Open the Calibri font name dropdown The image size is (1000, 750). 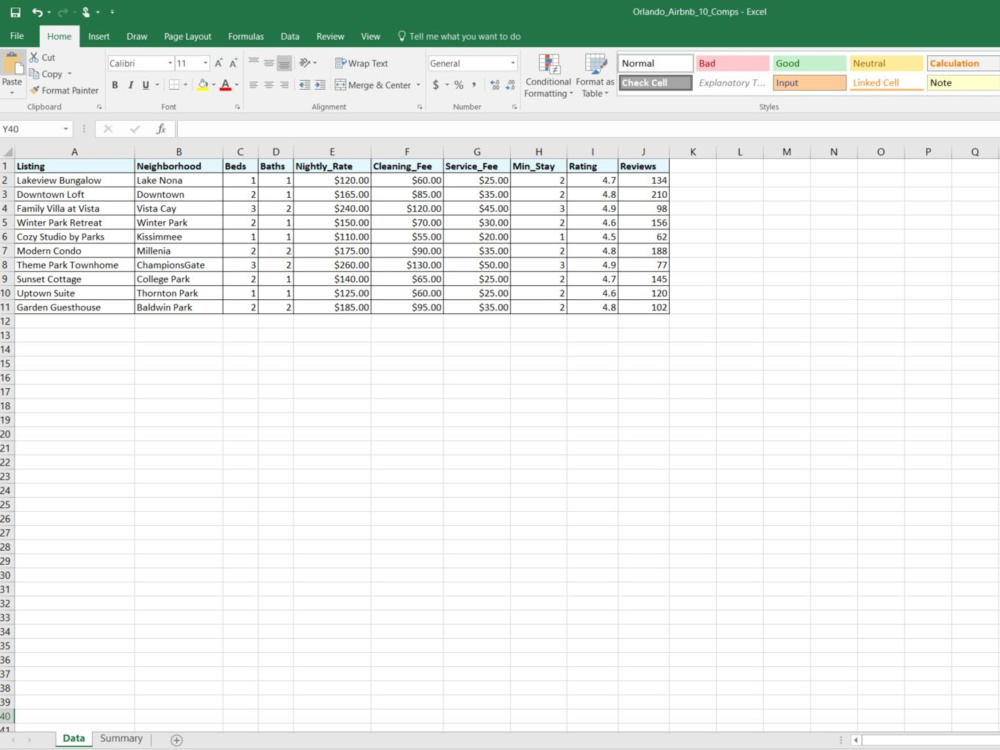pos(170,63)
